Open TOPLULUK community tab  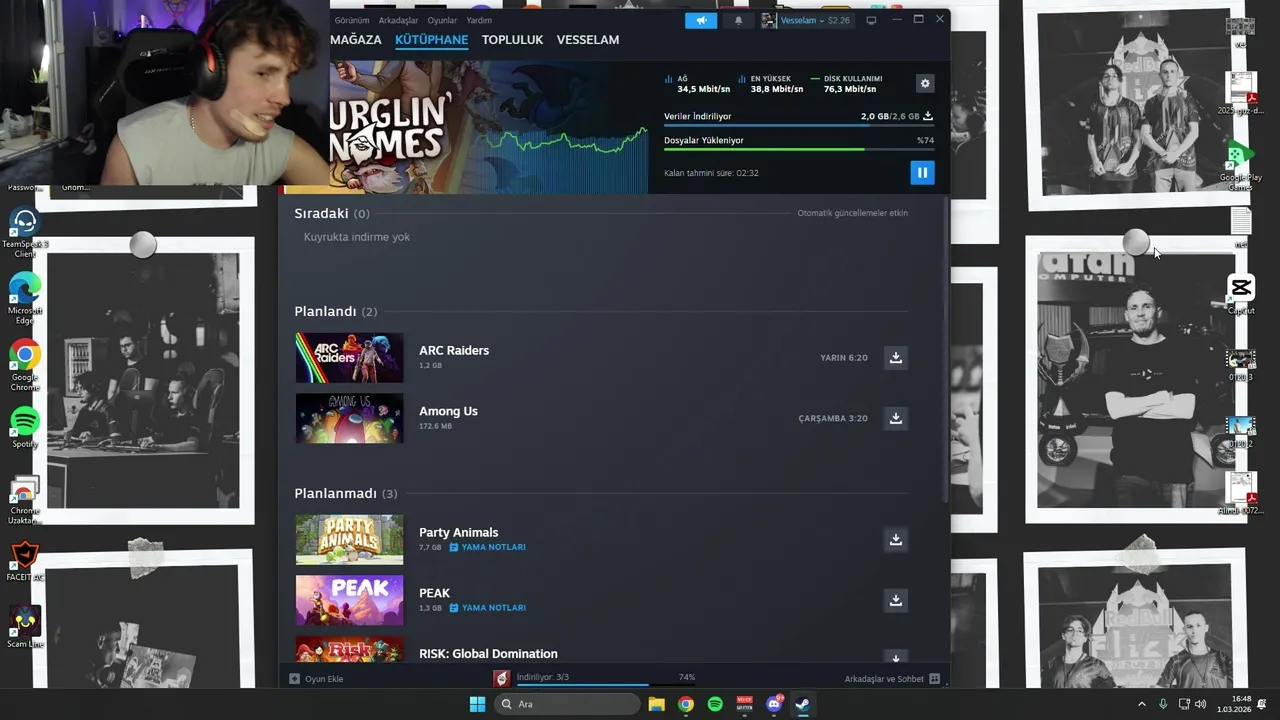tap(512, 40)
